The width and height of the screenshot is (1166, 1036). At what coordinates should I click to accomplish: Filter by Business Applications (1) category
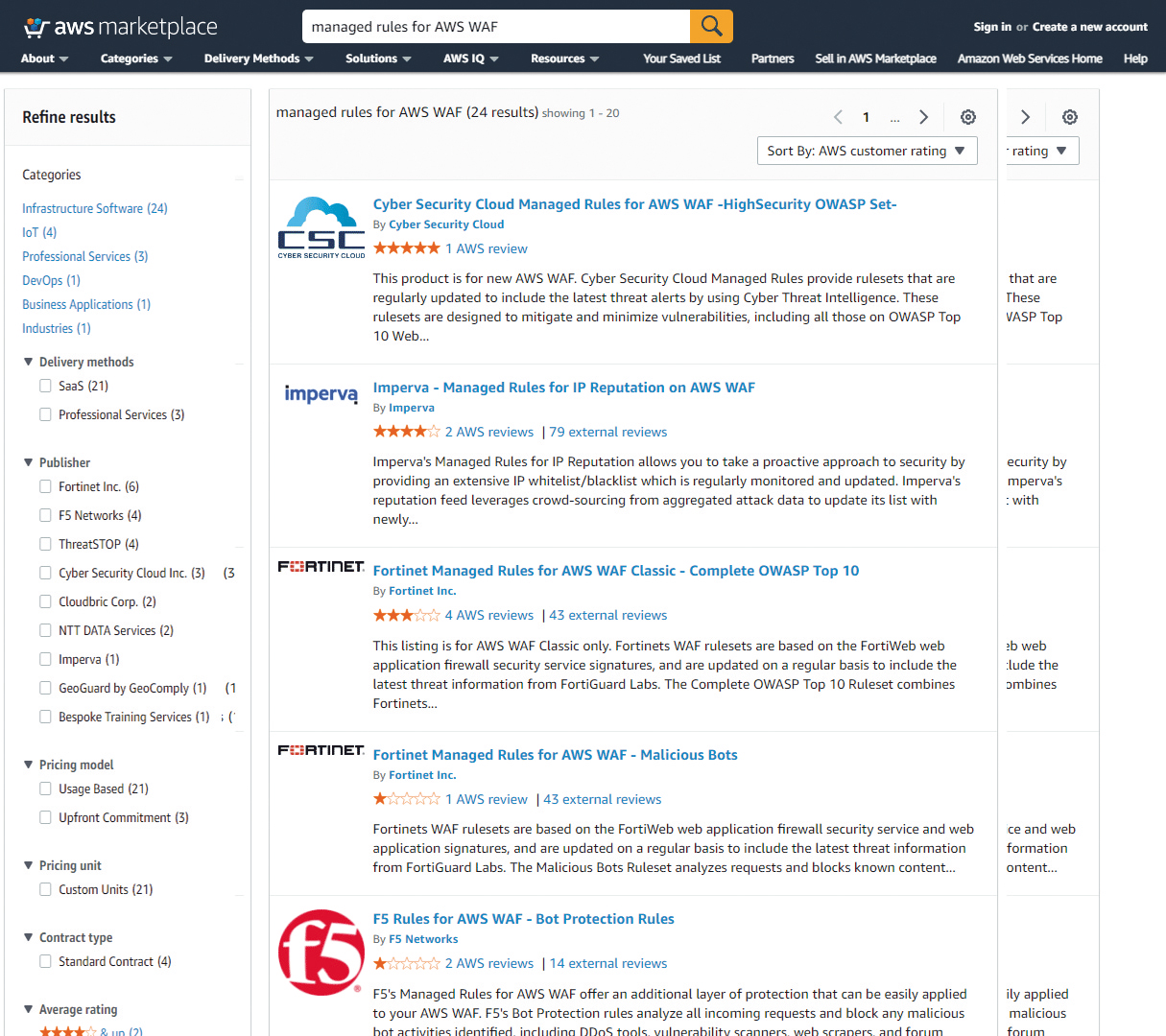point(86,304)
